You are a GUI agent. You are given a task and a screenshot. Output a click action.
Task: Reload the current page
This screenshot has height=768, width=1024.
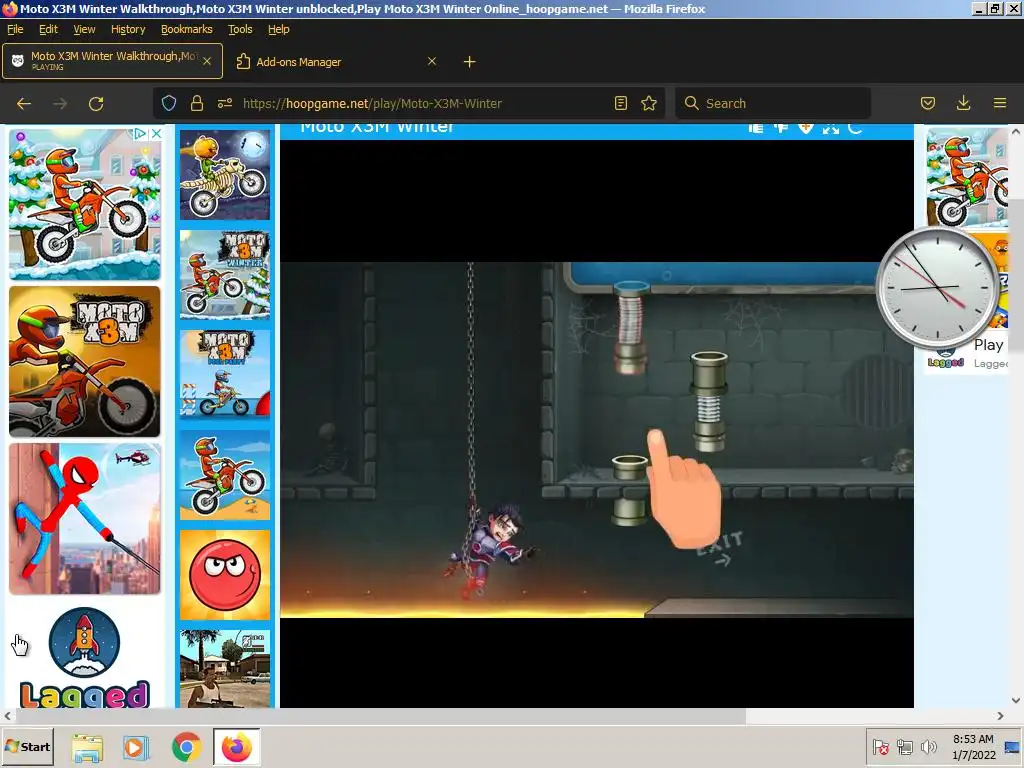96,104
